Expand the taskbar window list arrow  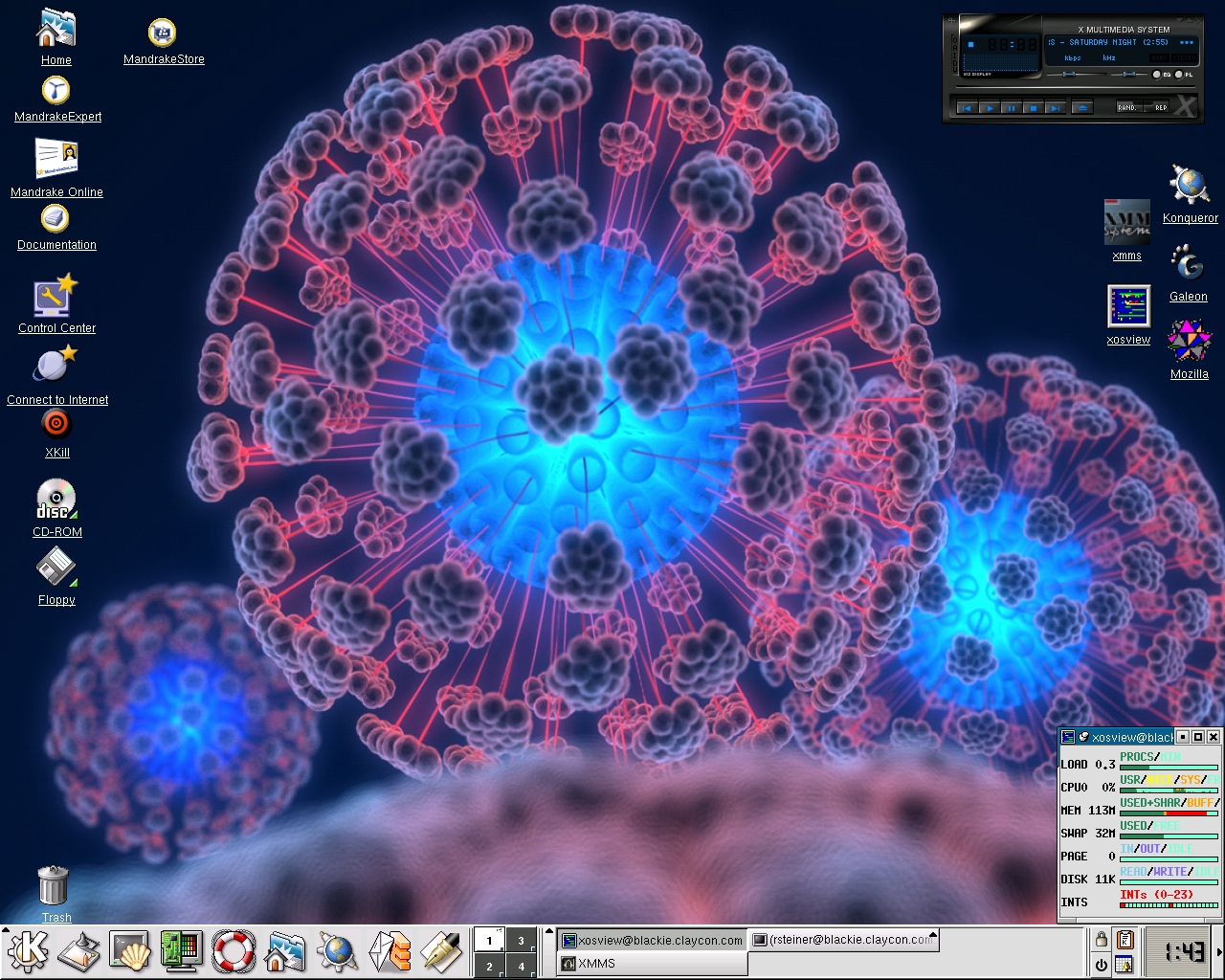[x=549, y=931]
